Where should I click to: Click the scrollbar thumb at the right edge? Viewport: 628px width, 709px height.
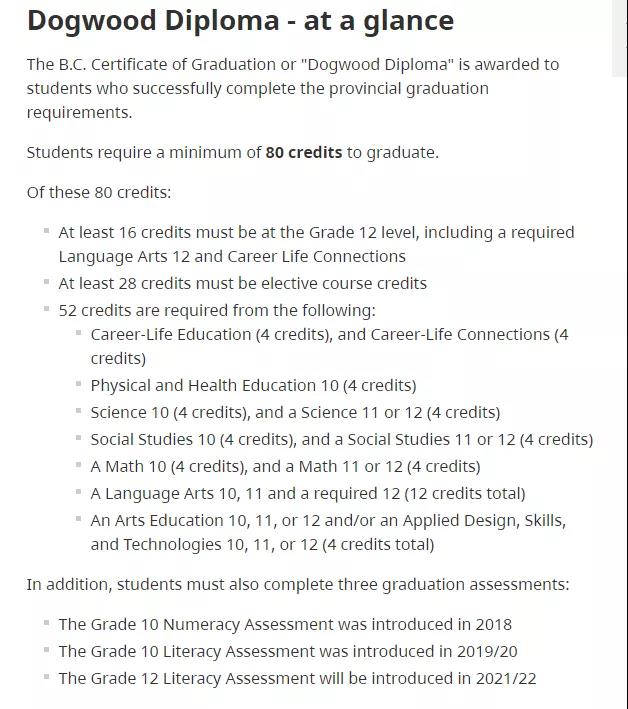pos(619,38)
